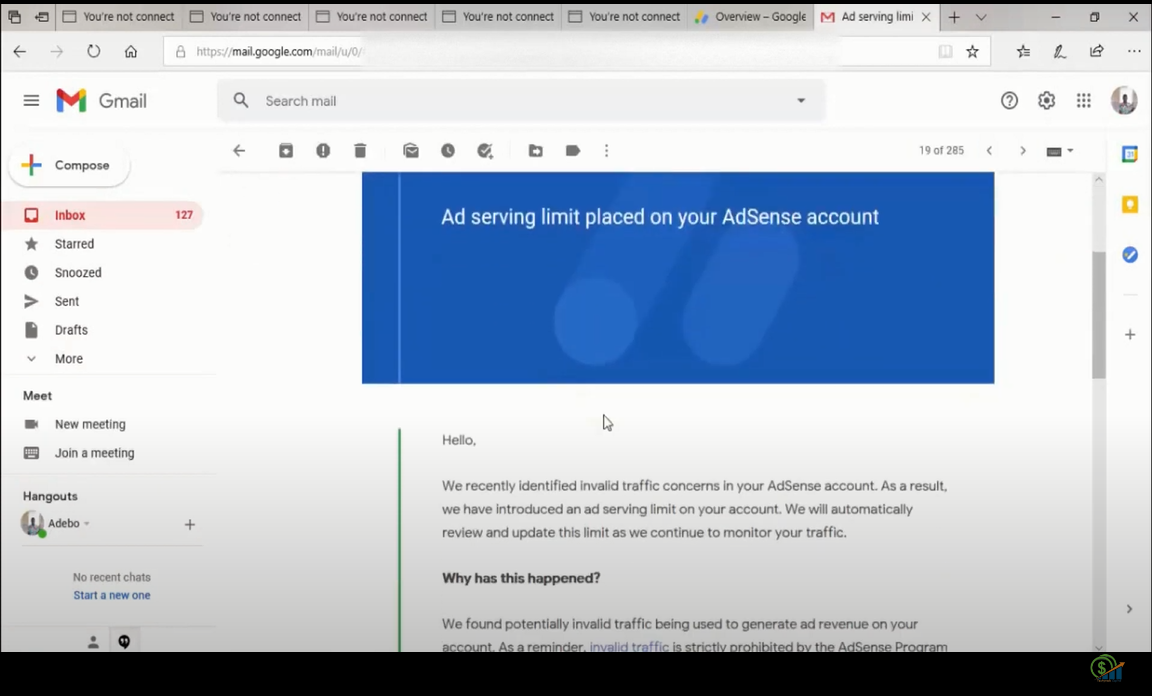
Task: Close the Ad serving limit tab
Action: (926, 17)
